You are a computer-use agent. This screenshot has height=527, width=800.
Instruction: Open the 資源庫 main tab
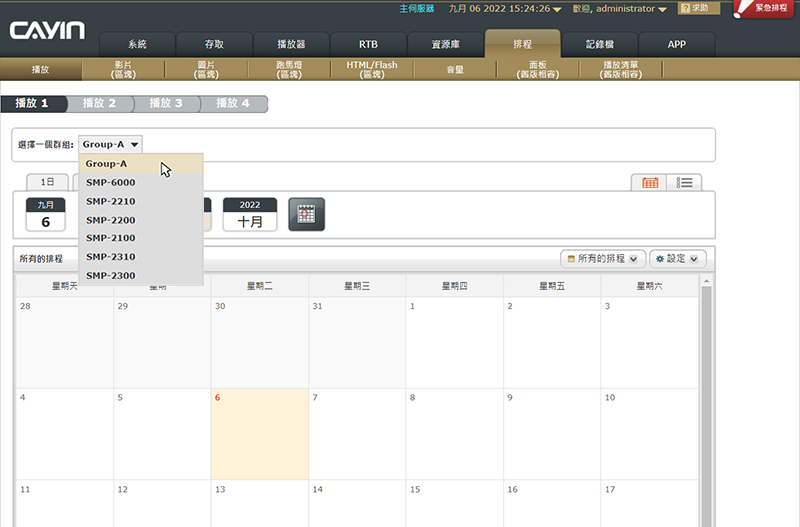coord(445,44)
